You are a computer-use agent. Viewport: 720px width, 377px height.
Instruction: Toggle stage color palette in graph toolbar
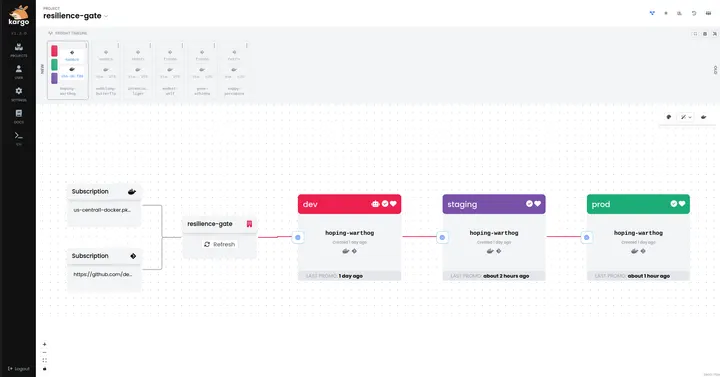(x=669, y=117)
